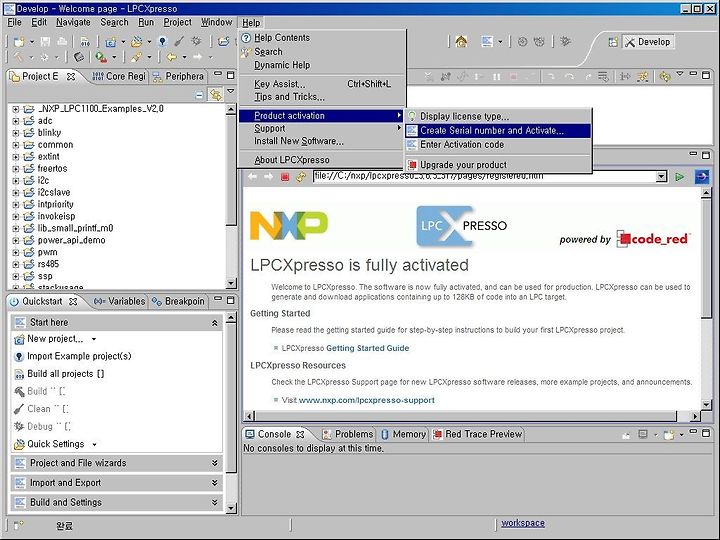The width and height of the screenshot is (720, 540).
Task: Close the Quickstart tab
Action: [73, 302]
